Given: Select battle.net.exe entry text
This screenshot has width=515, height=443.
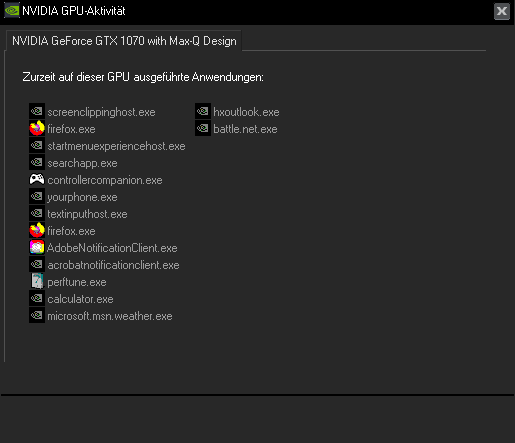Looking at the screenshot, I should tap(245, 129).
